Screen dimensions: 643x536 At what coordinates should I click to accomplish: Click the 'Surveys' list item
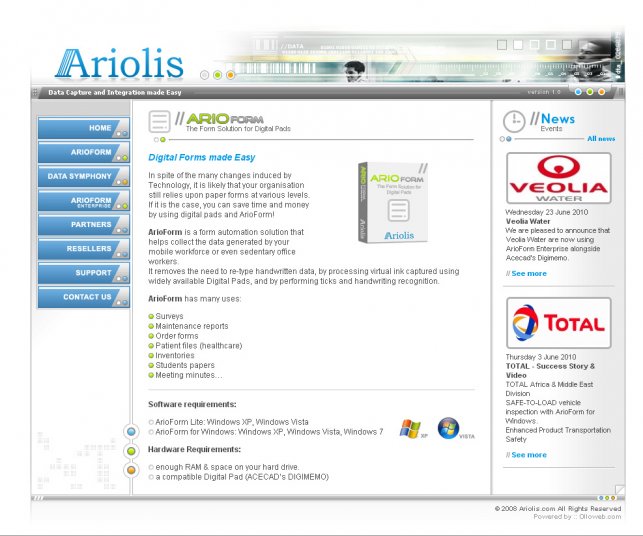point(169,316)
